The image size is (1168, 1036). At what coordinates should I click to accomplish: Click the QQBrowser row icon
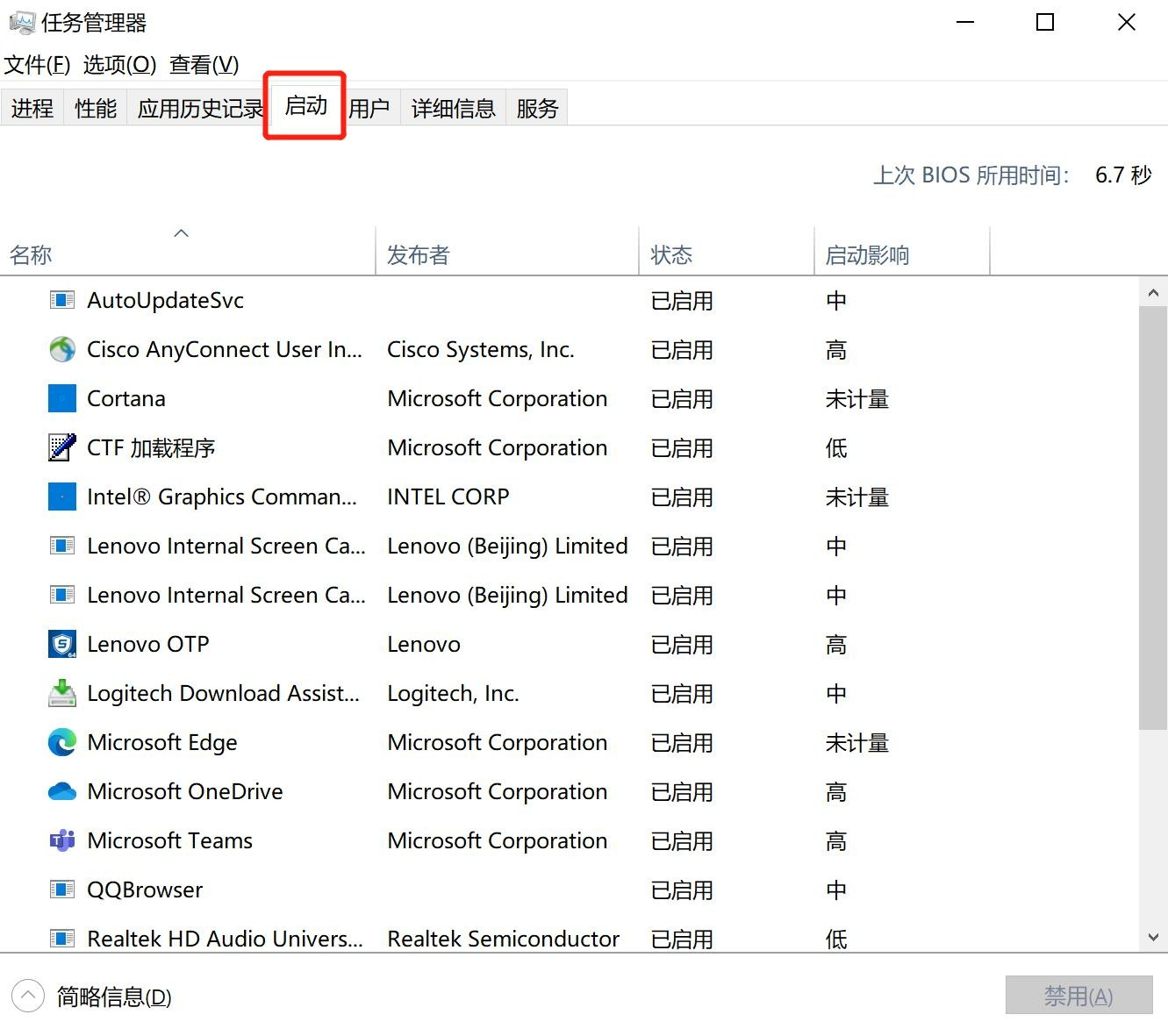(61, 890)
